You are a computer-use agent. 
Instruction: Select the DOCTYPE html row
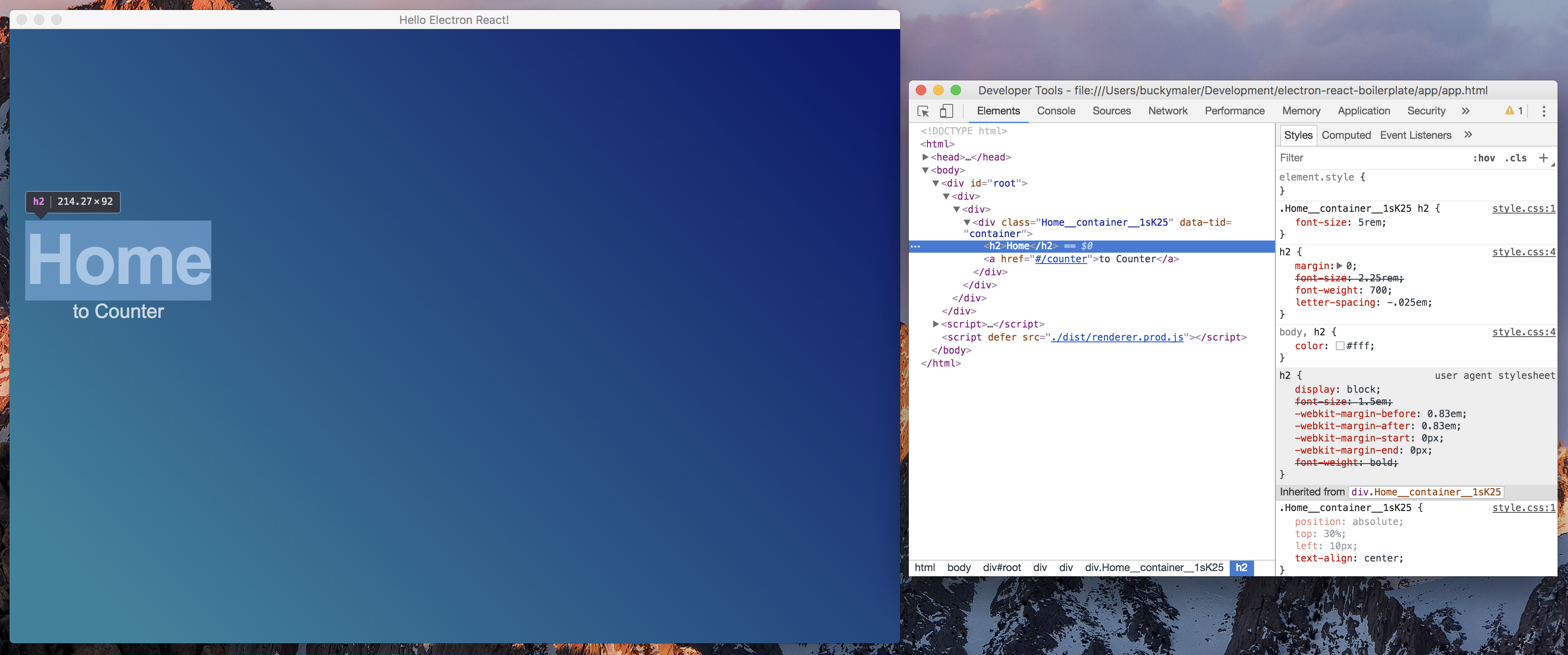click(964, 131)
